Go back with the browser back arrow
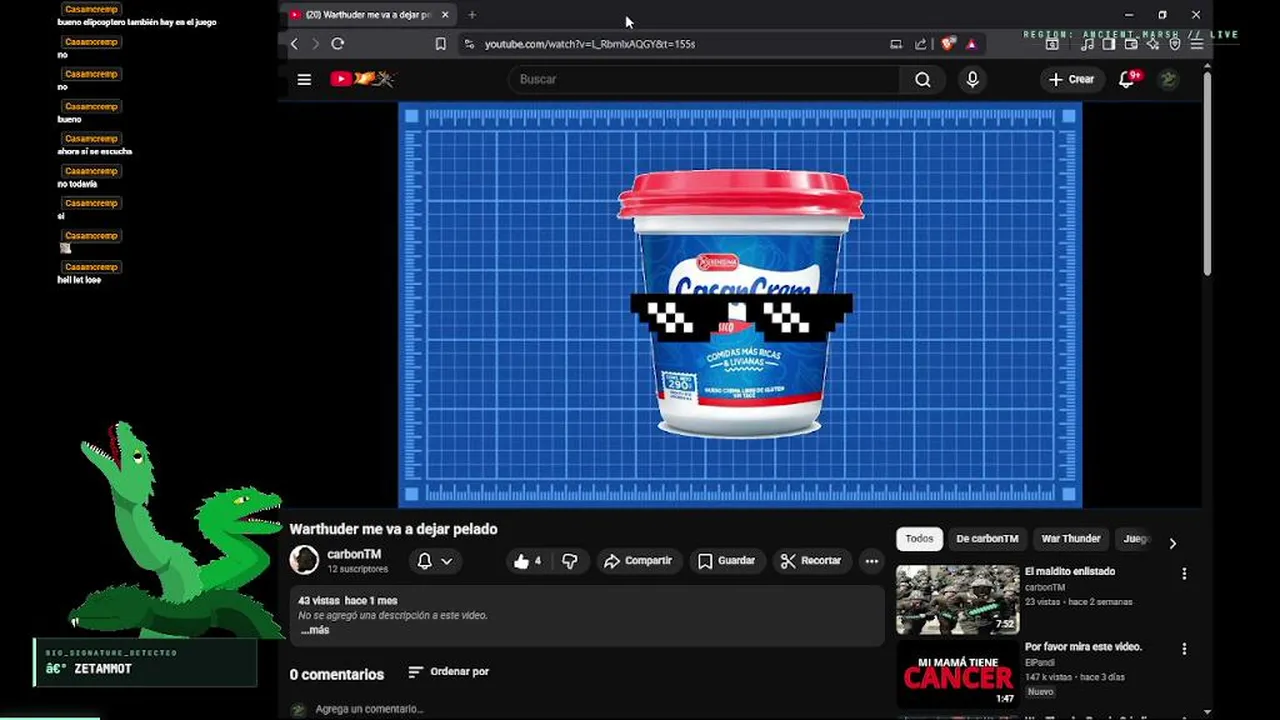 (x=294, y=44)
